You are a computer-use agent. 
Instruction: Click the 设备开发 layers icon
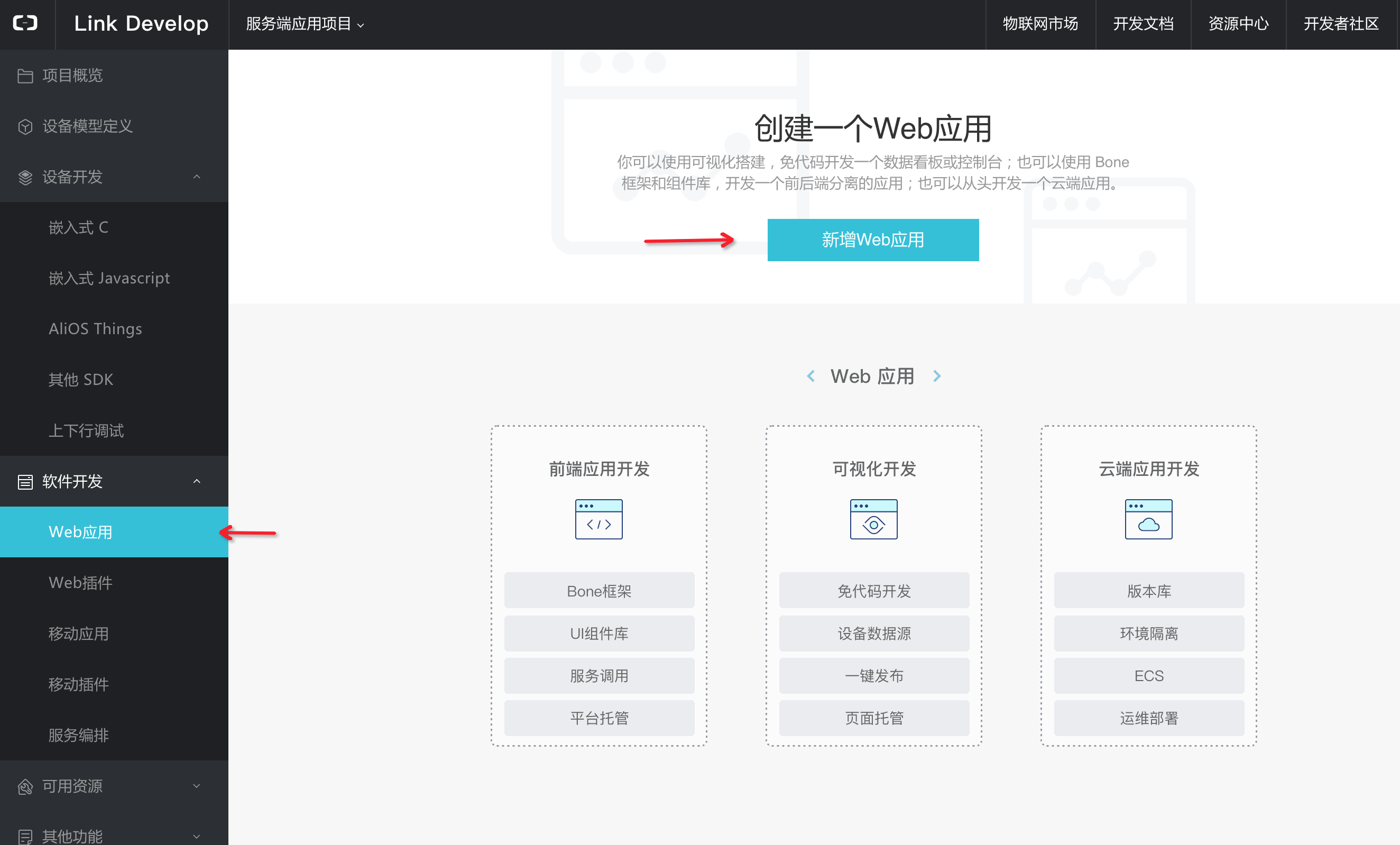point(25,177)
